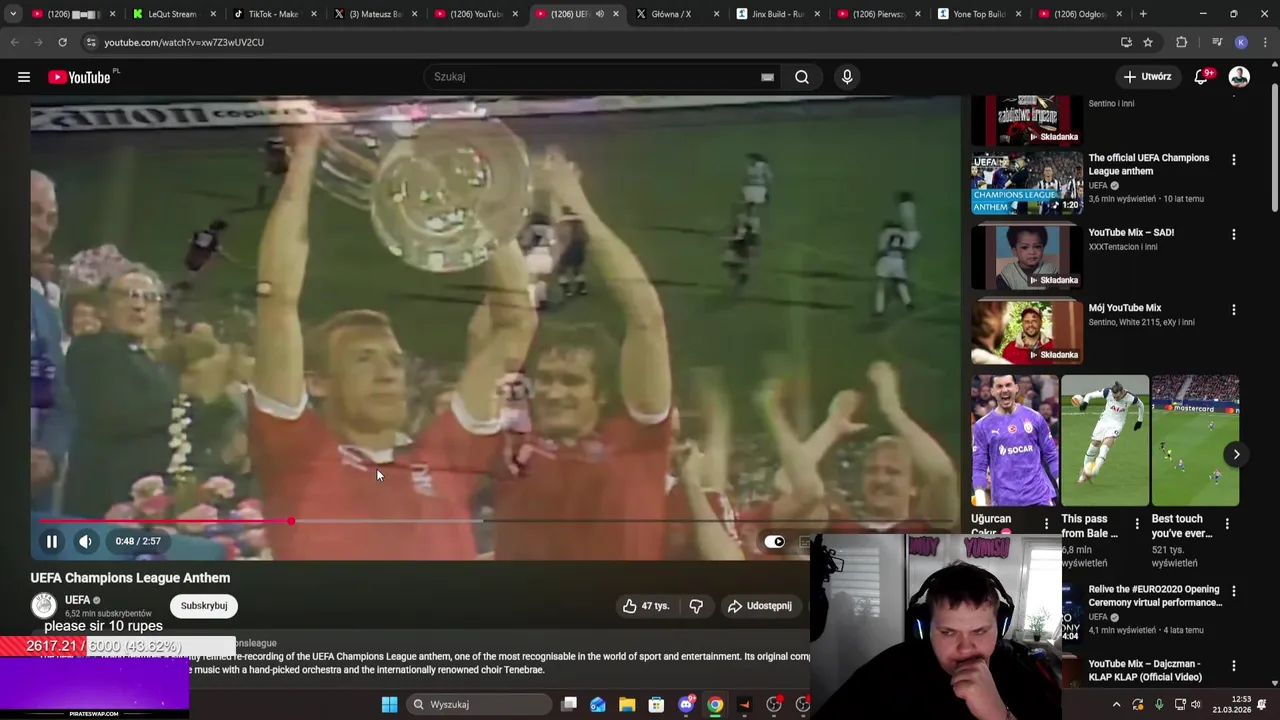Open options for the 'Best touch you've ever' short
This screenshot has height=720, width=1280.
pos(1226,523)
